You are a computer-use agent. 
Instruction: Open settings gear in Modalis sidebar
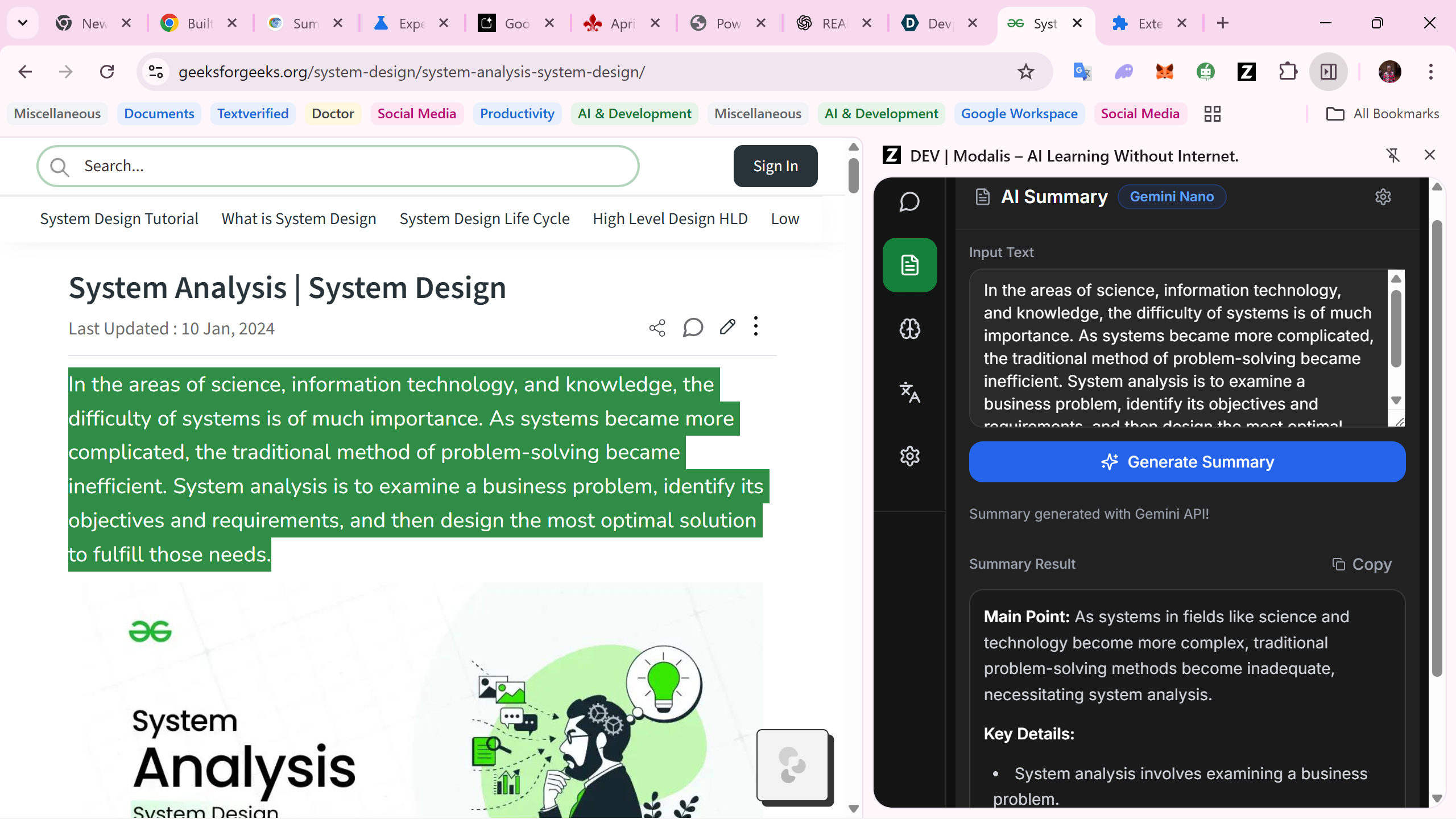(909, 456)
